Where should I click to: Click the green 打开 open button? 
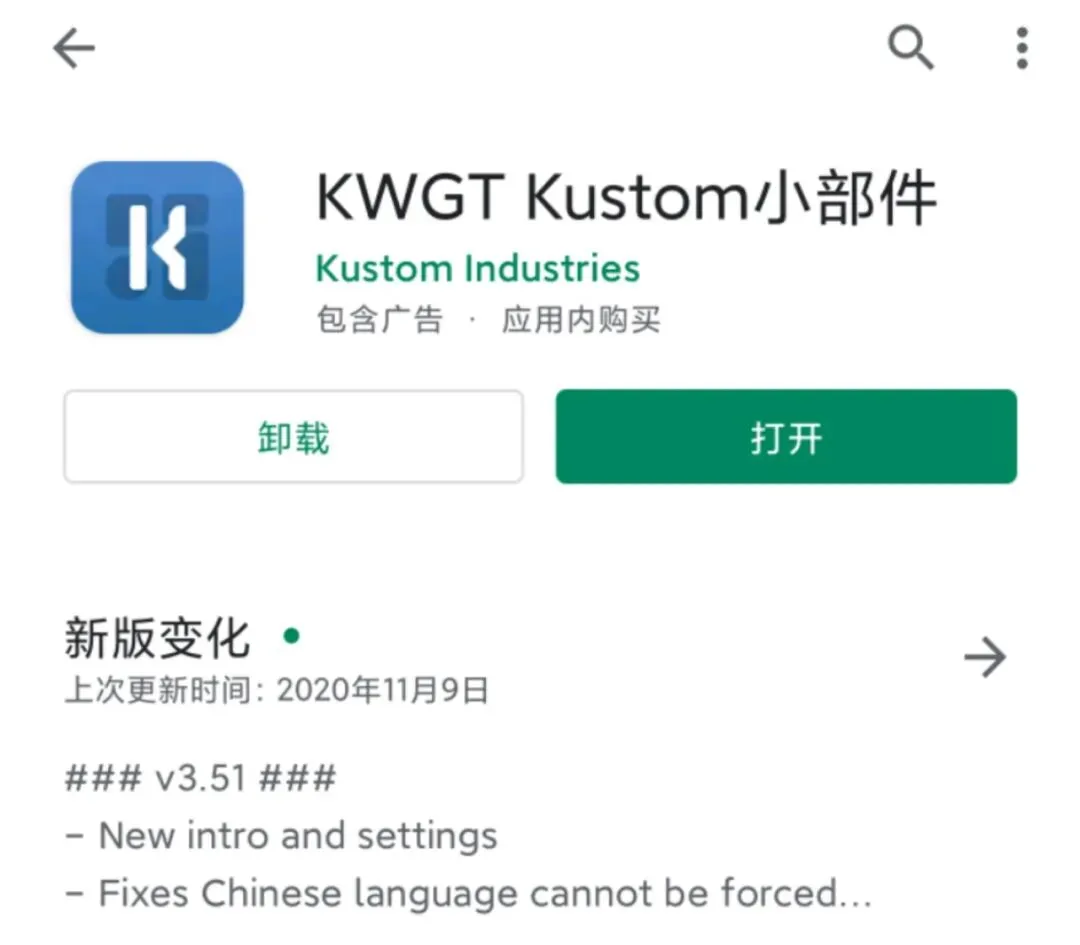pyautogui.click(x=786, y=436)
